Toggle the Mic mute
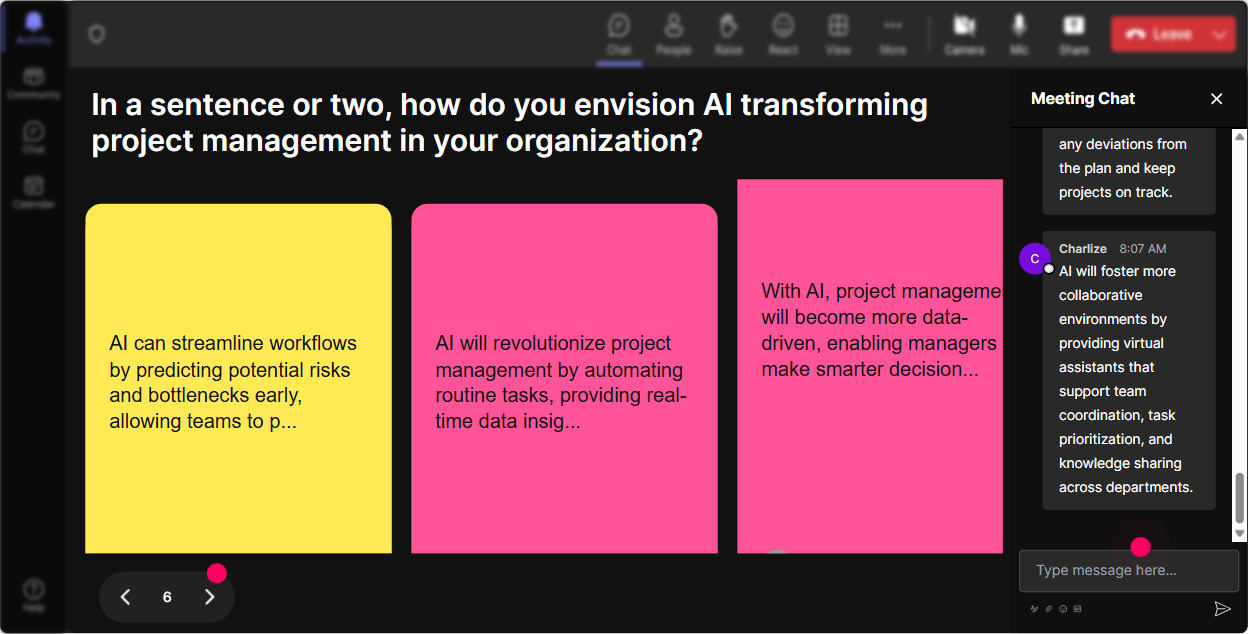Screen dimensions: 1248x634 pos(1019,33)
